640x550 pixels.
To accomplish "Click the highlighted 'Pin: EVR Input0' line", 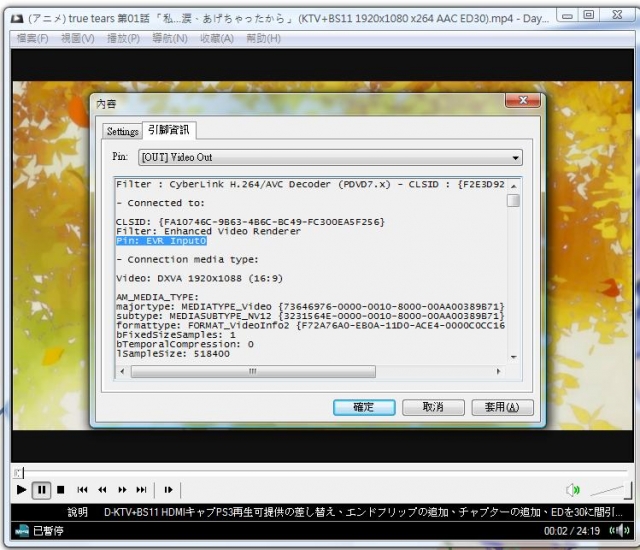I will pyautogui.click(x=161, y=241).
